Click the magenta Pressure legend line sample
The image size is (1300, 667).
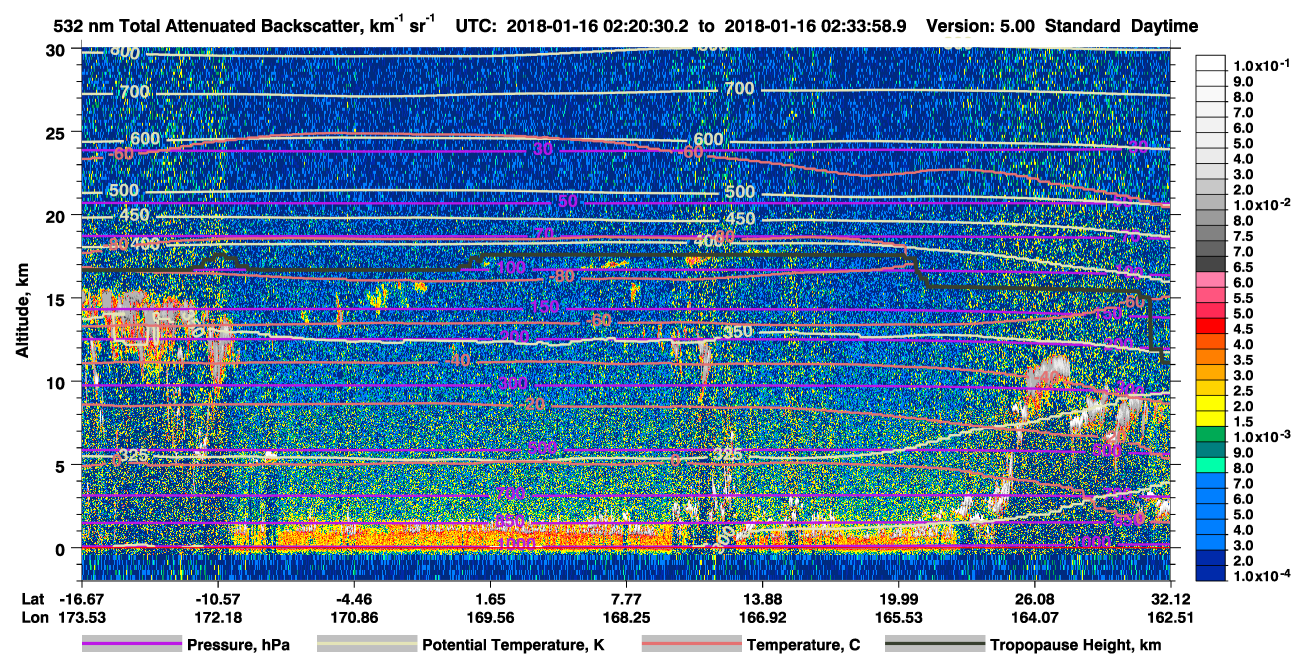tap(132, 645)
